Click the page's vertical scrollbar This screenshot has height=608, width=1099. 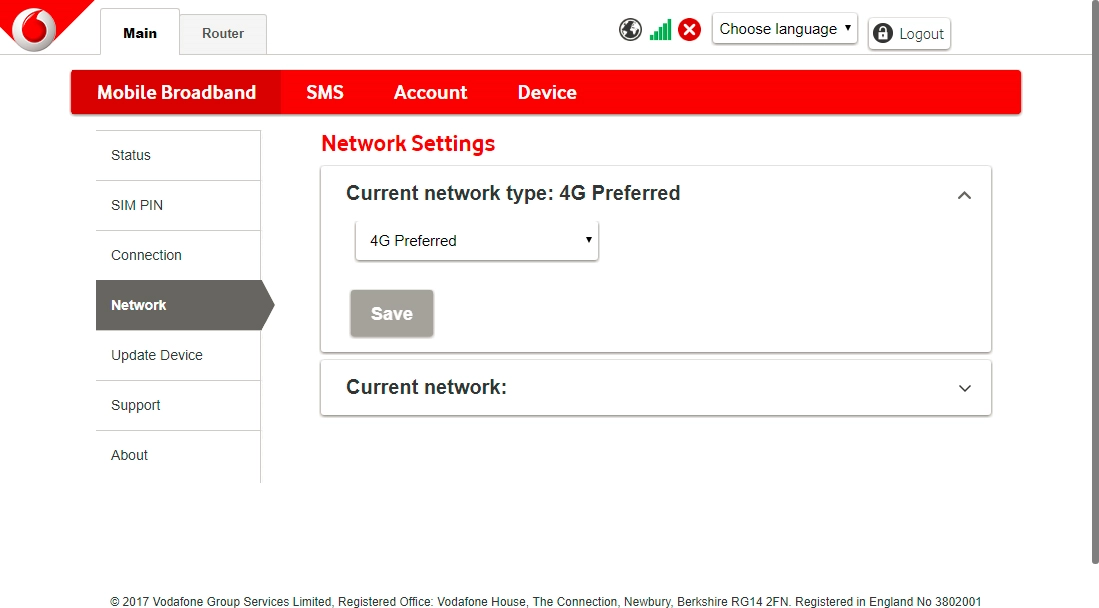1093,280
